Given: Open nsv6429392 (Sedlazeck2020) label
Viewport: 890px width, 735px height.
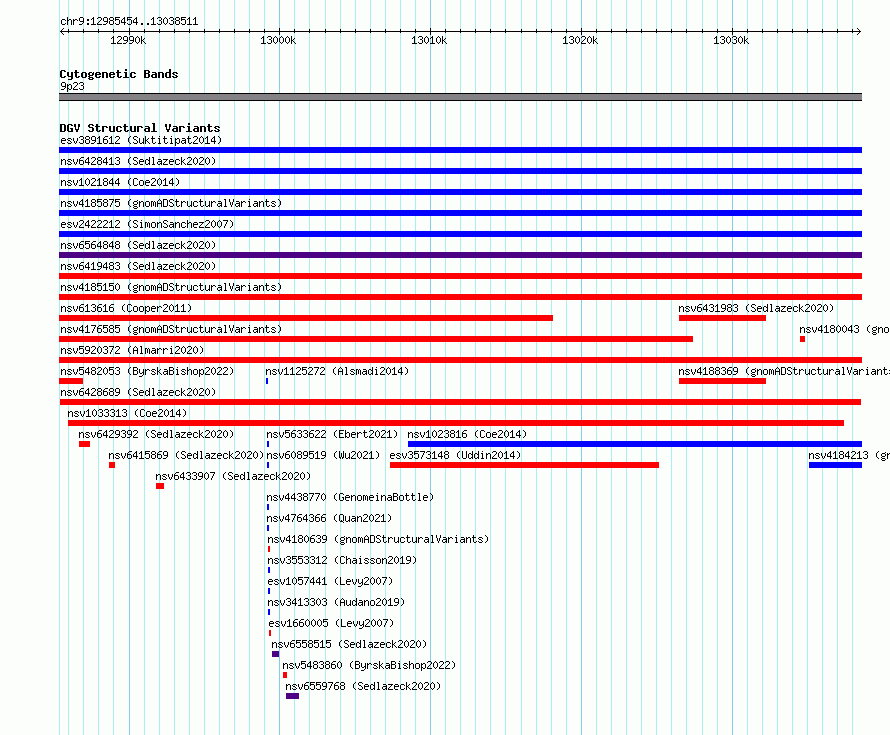Looking at the screenshot, I should pos(156,434).
